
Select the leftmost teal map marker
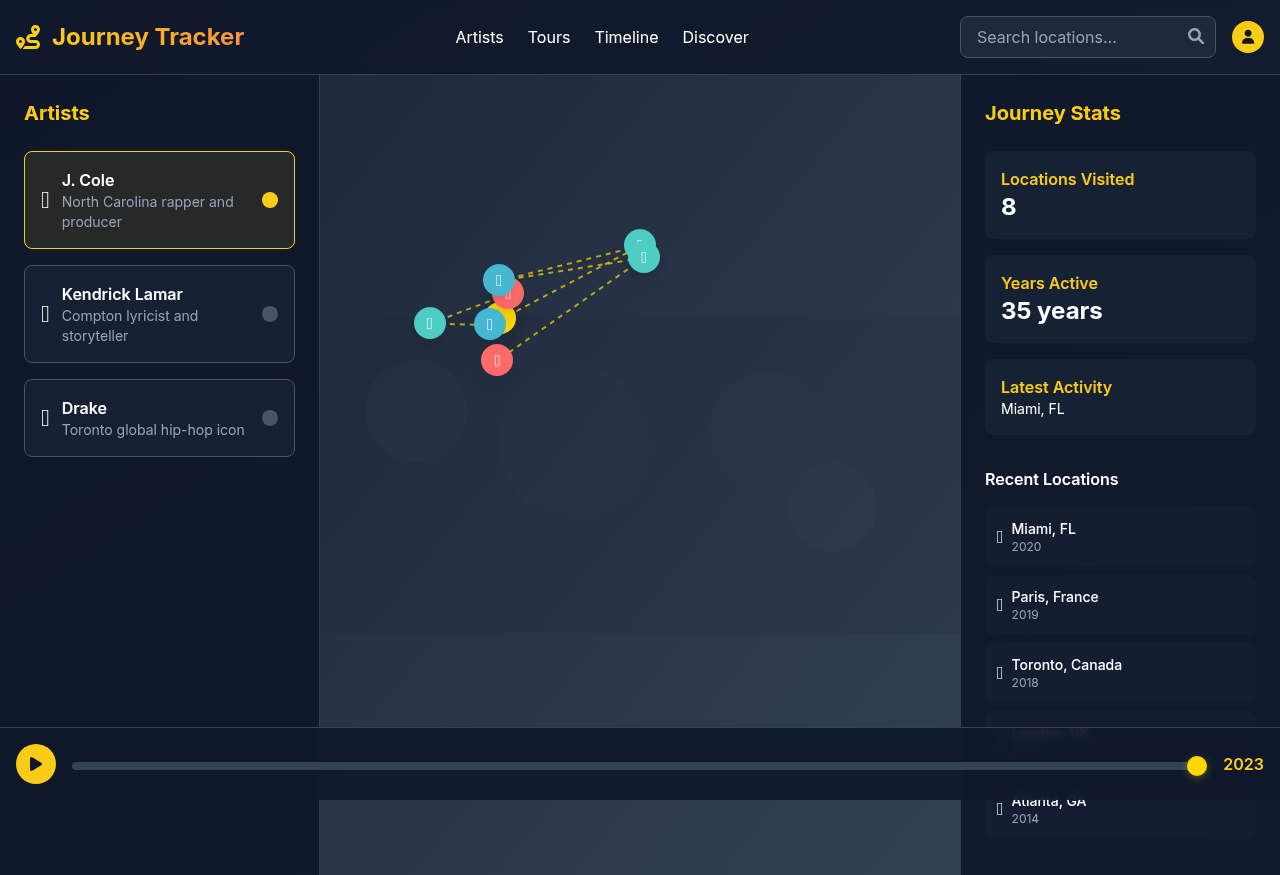click(x=429, y=323)
